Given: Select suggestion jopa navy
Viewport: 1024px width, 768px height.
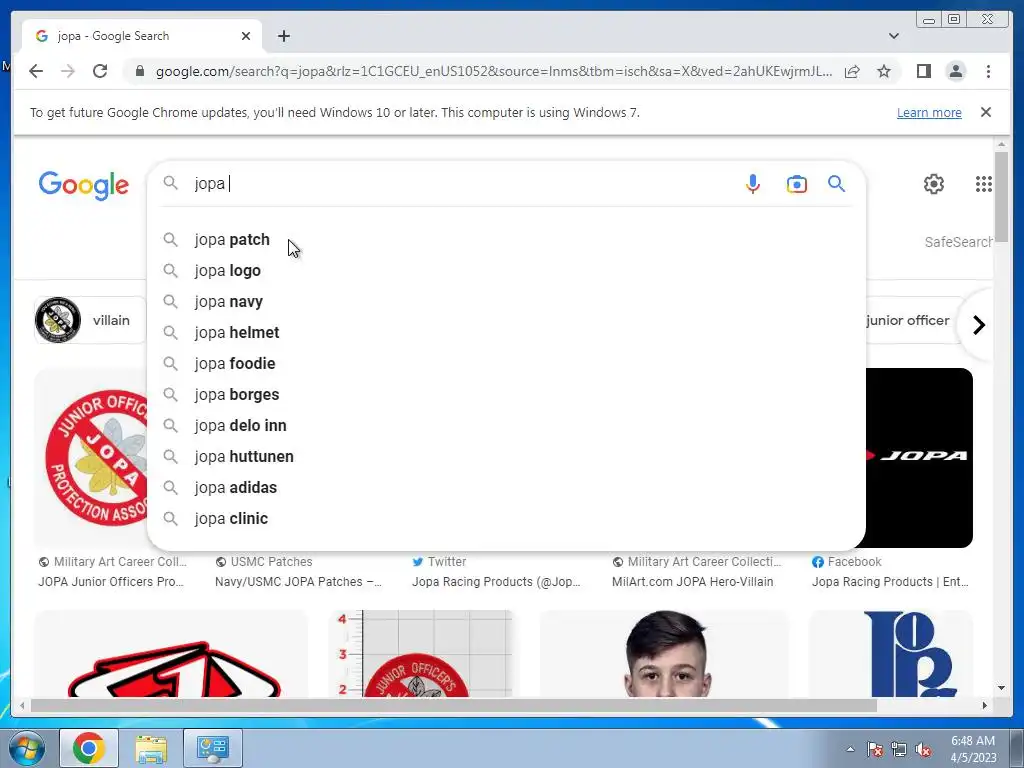Looking at the screenshot, I should [x=506, y=302].
